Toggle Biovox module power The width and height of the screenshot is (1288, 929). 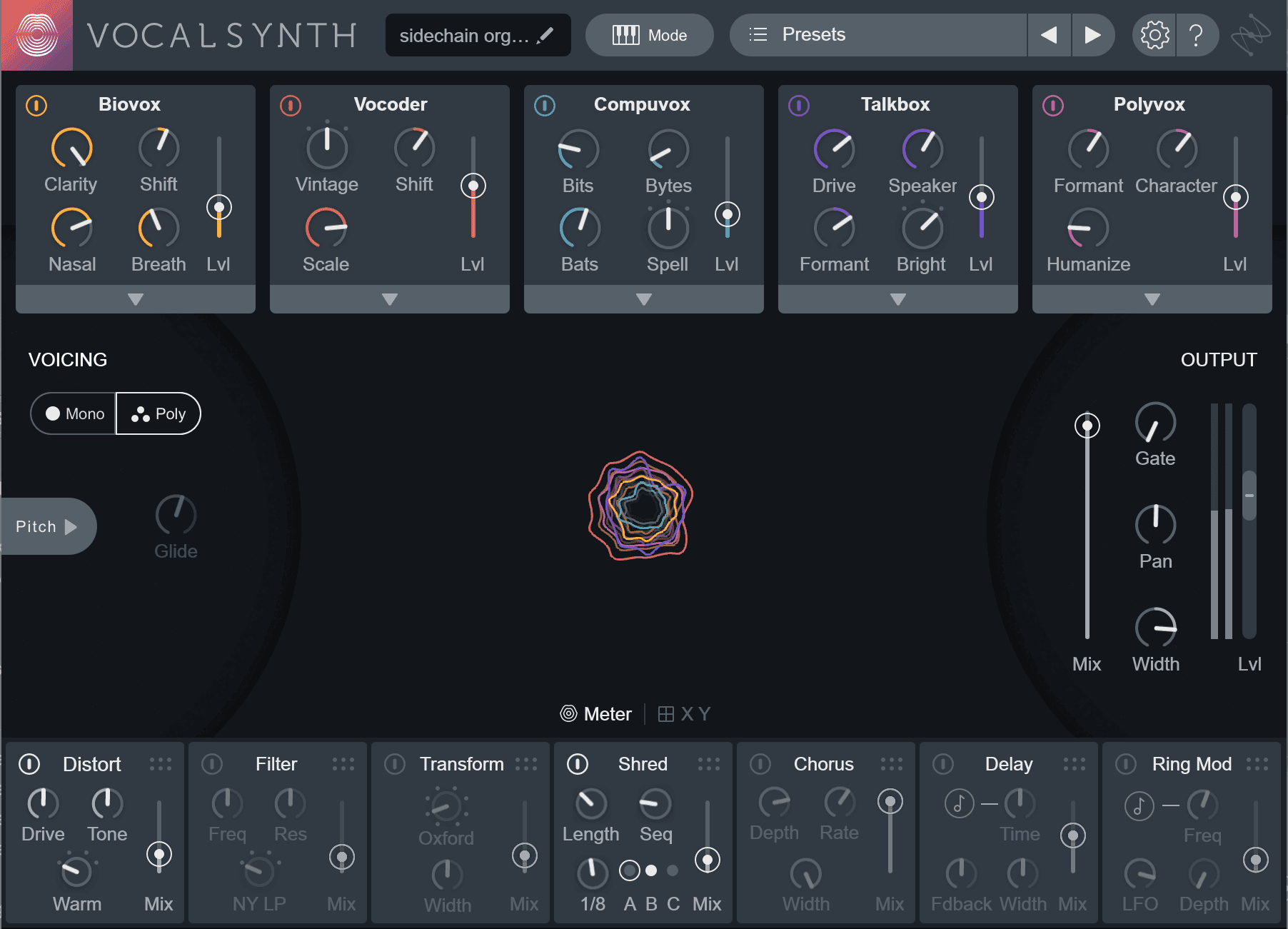tap(36, 106)
